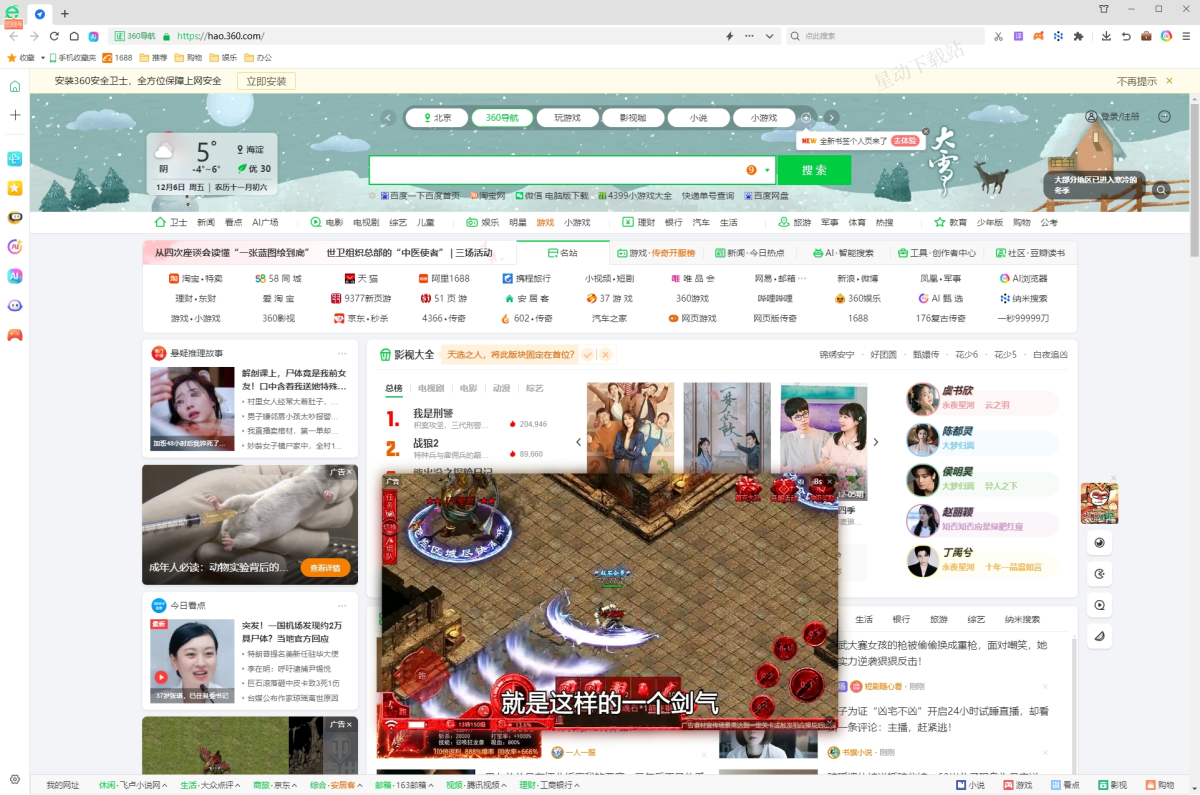Add a channel with the plus circle icon
The height and width of the screenshot is (795, 1200).
click(807, 118)
